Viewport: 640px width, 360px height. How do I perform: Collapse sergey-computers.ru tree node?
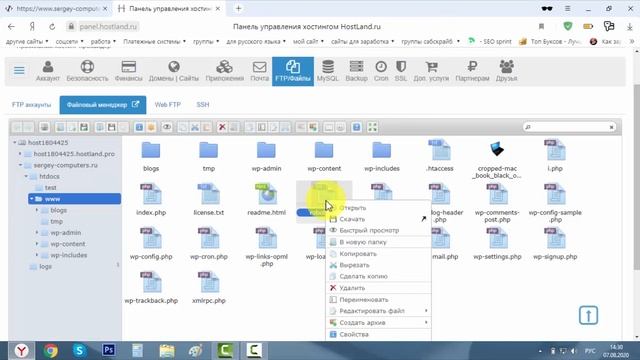pyautogui.click(x=20, y=165)
